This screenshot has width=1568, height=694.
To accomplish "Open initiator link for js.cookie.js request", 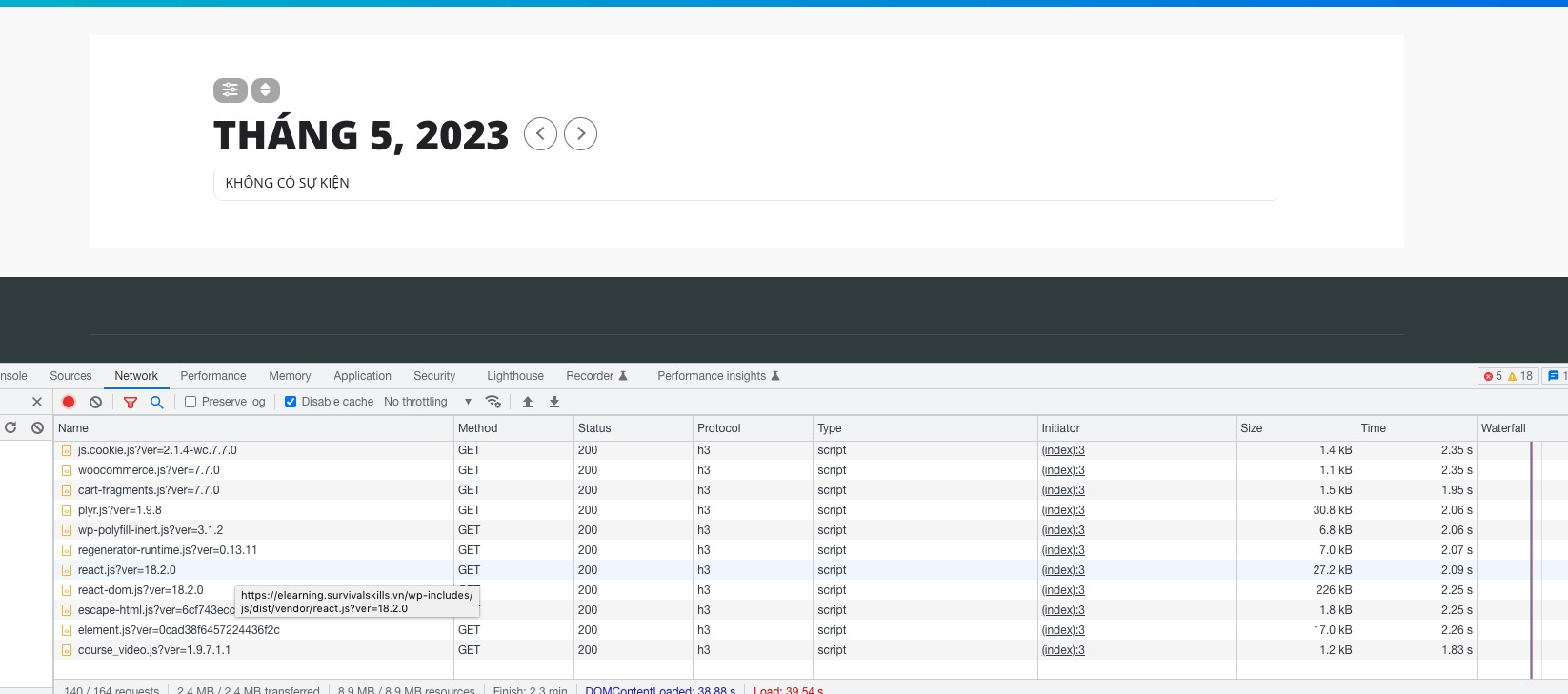I will point(1063,450).
